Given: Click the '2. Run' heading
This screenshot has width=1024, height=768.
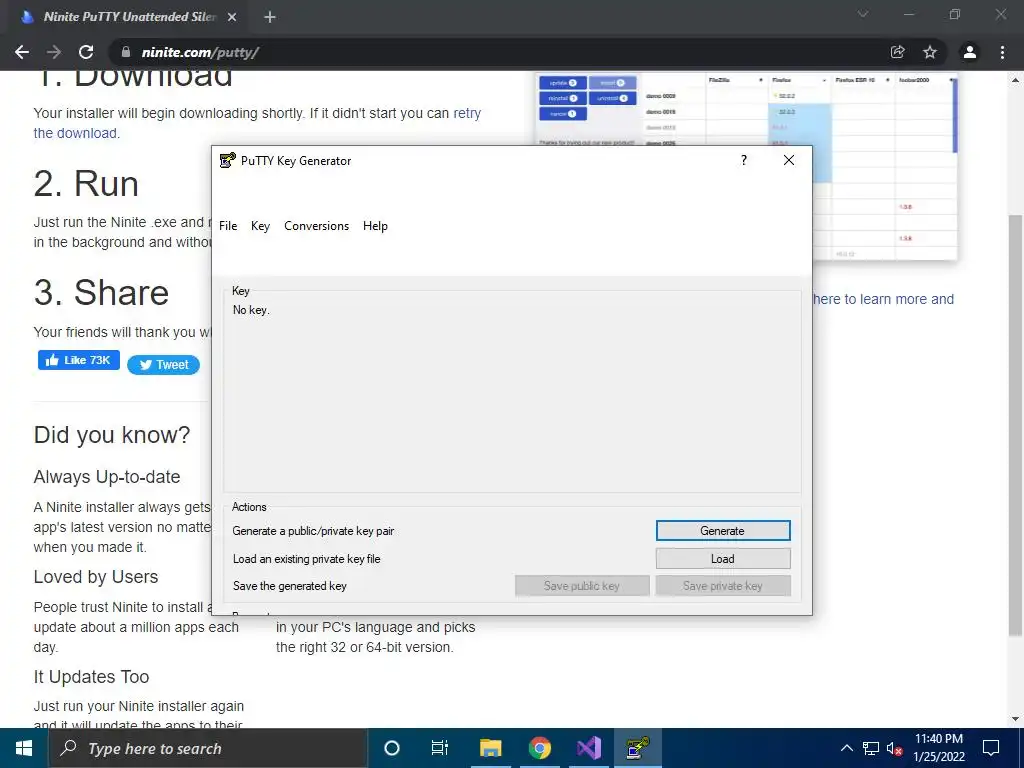Looking at the screenshot, I should pyautogui.click(x=86, y=184).
